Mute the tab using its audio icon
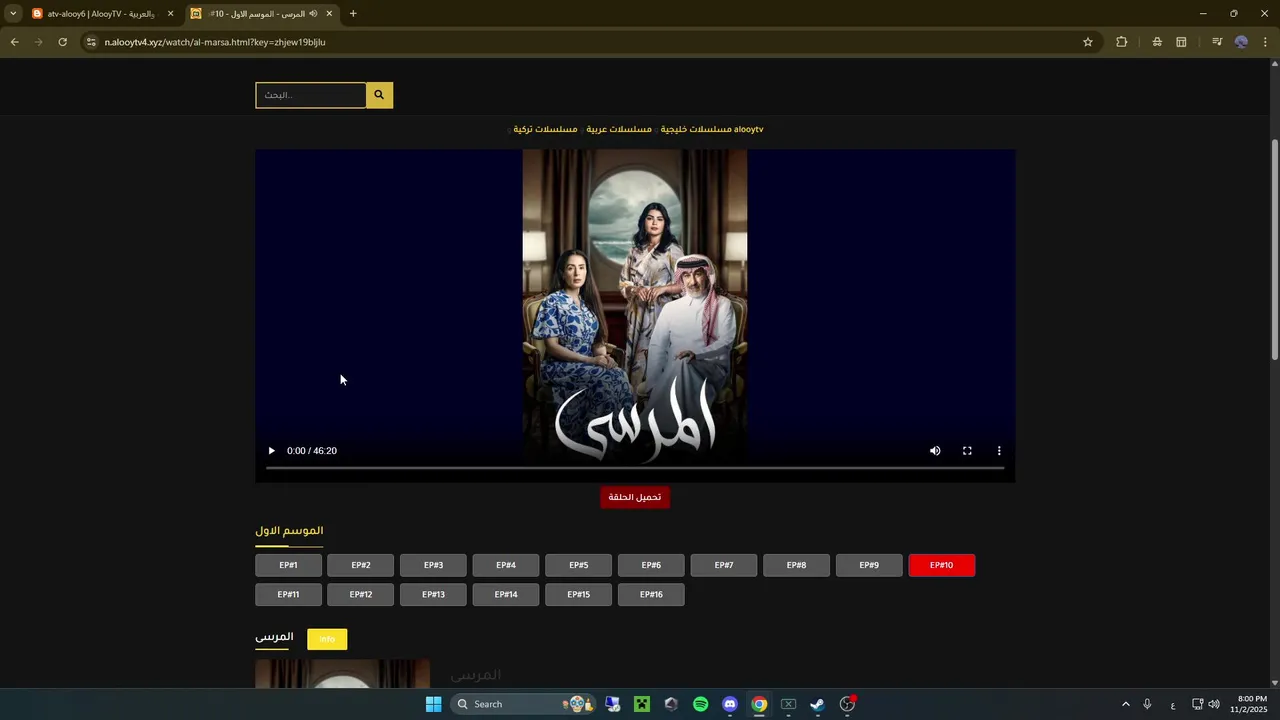 (313, 14)
